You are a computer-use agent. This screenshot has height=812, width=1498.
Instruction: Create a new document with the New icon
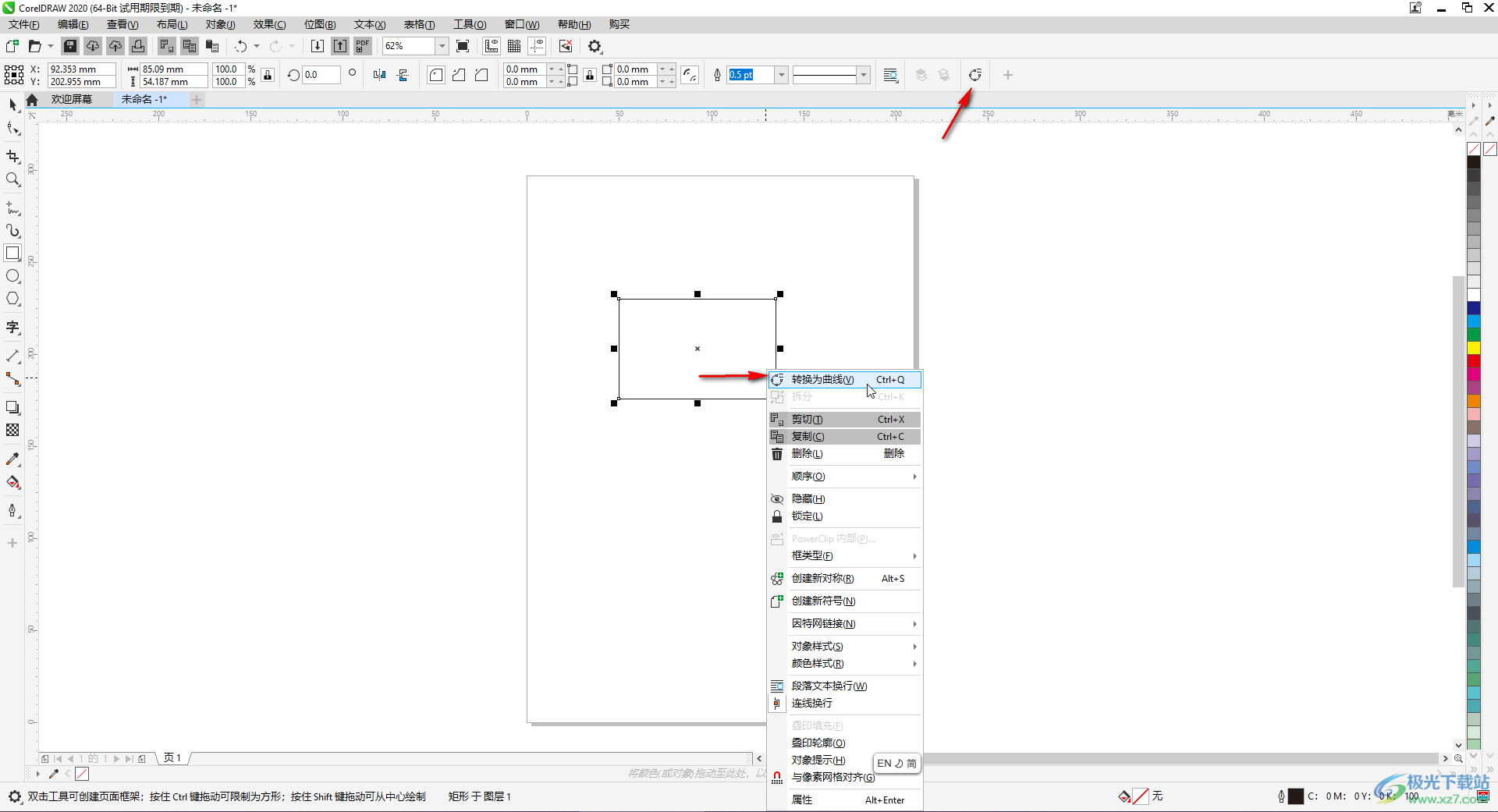[12, 46]
